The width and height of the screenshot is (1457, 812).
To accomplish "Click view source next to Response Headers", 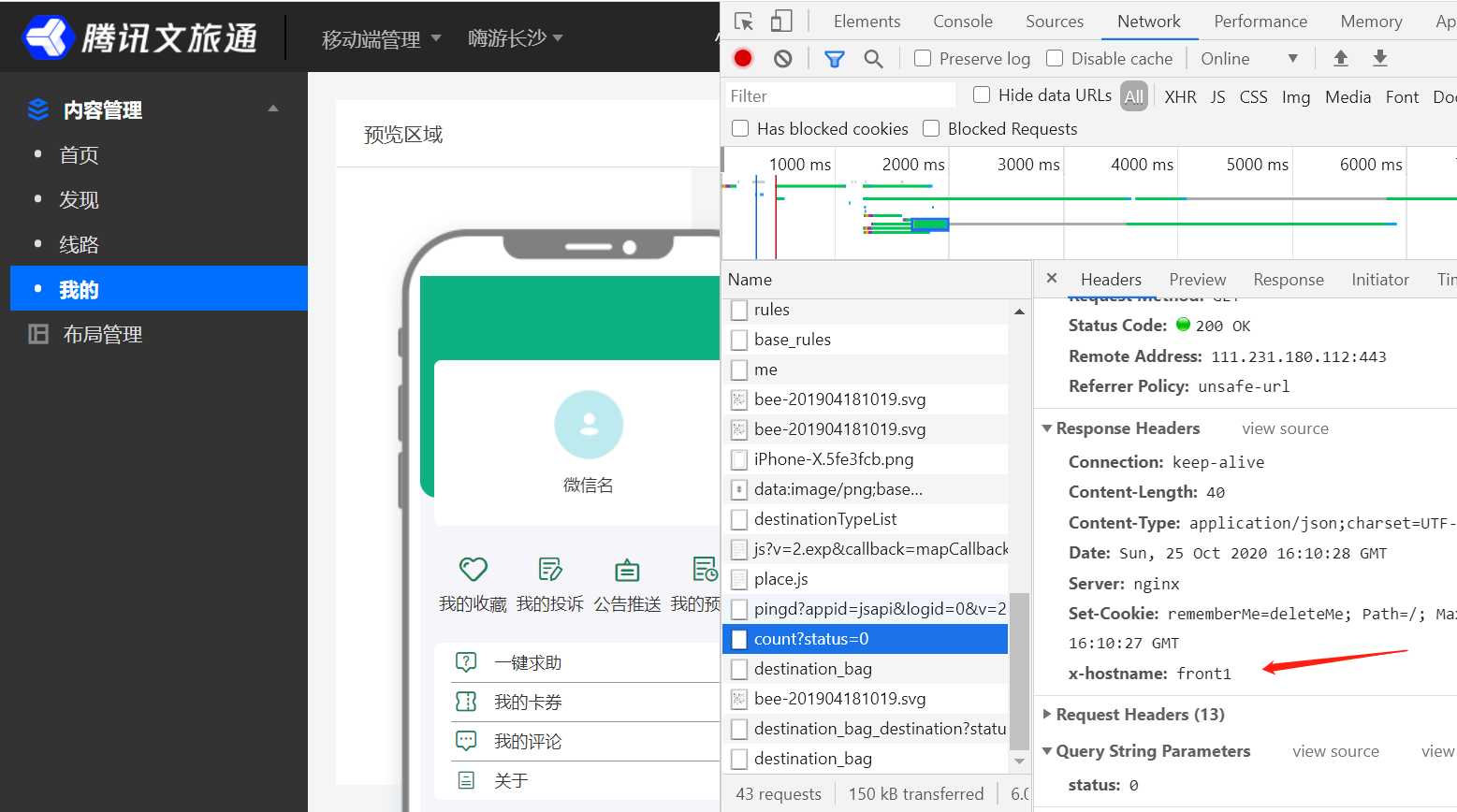I will 1285,428.
